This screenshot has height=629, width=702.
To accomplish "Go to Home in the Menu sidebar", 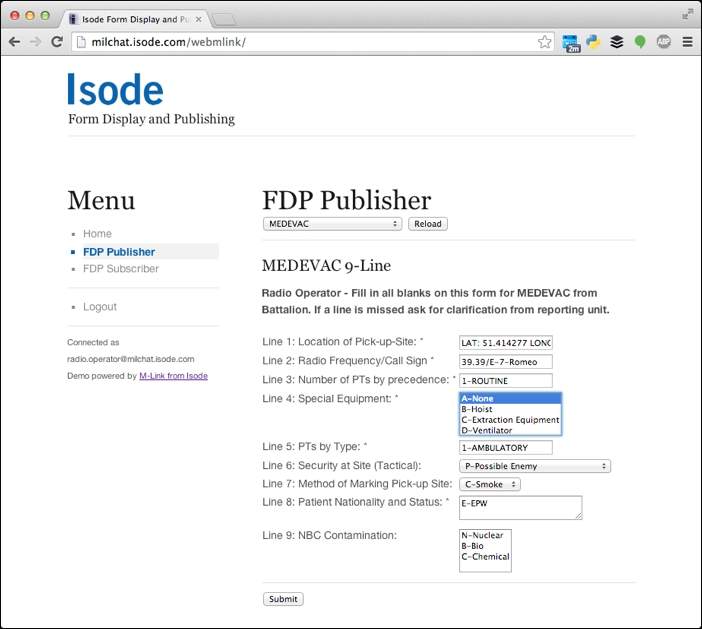I will point(97,234).
